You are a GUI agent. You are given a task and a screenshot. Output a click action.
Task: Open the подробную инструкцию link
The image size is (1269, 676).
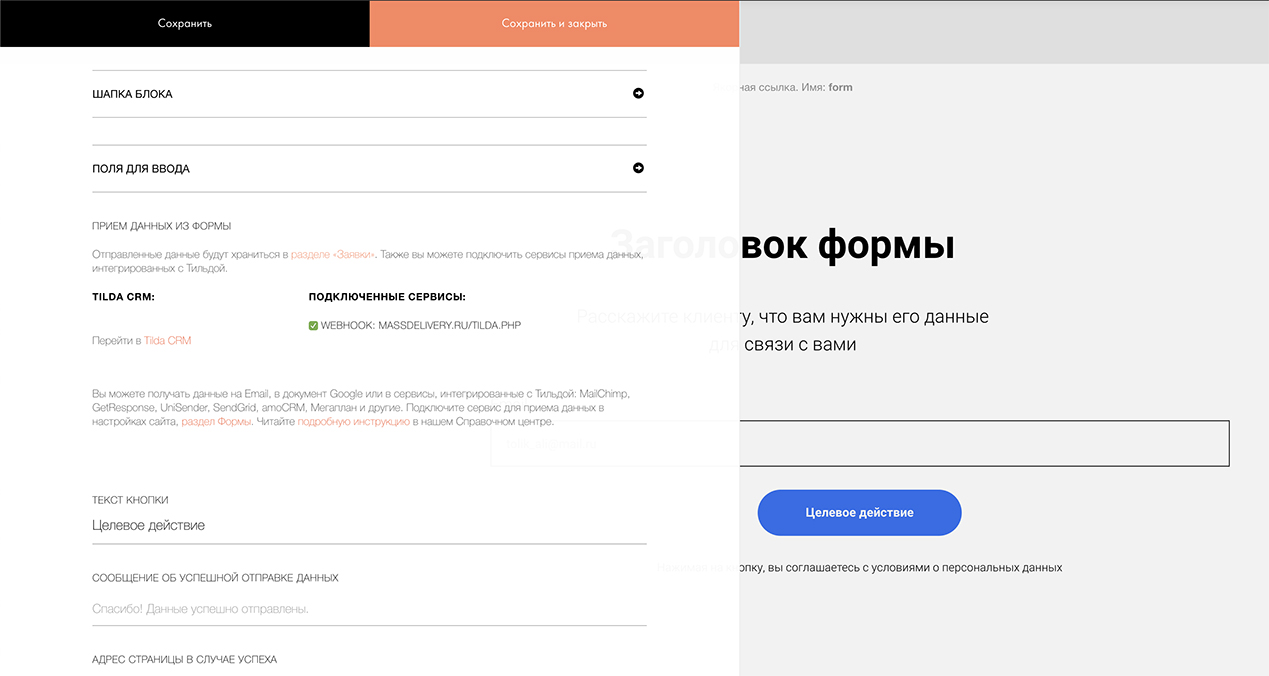(x=354, y=422)
